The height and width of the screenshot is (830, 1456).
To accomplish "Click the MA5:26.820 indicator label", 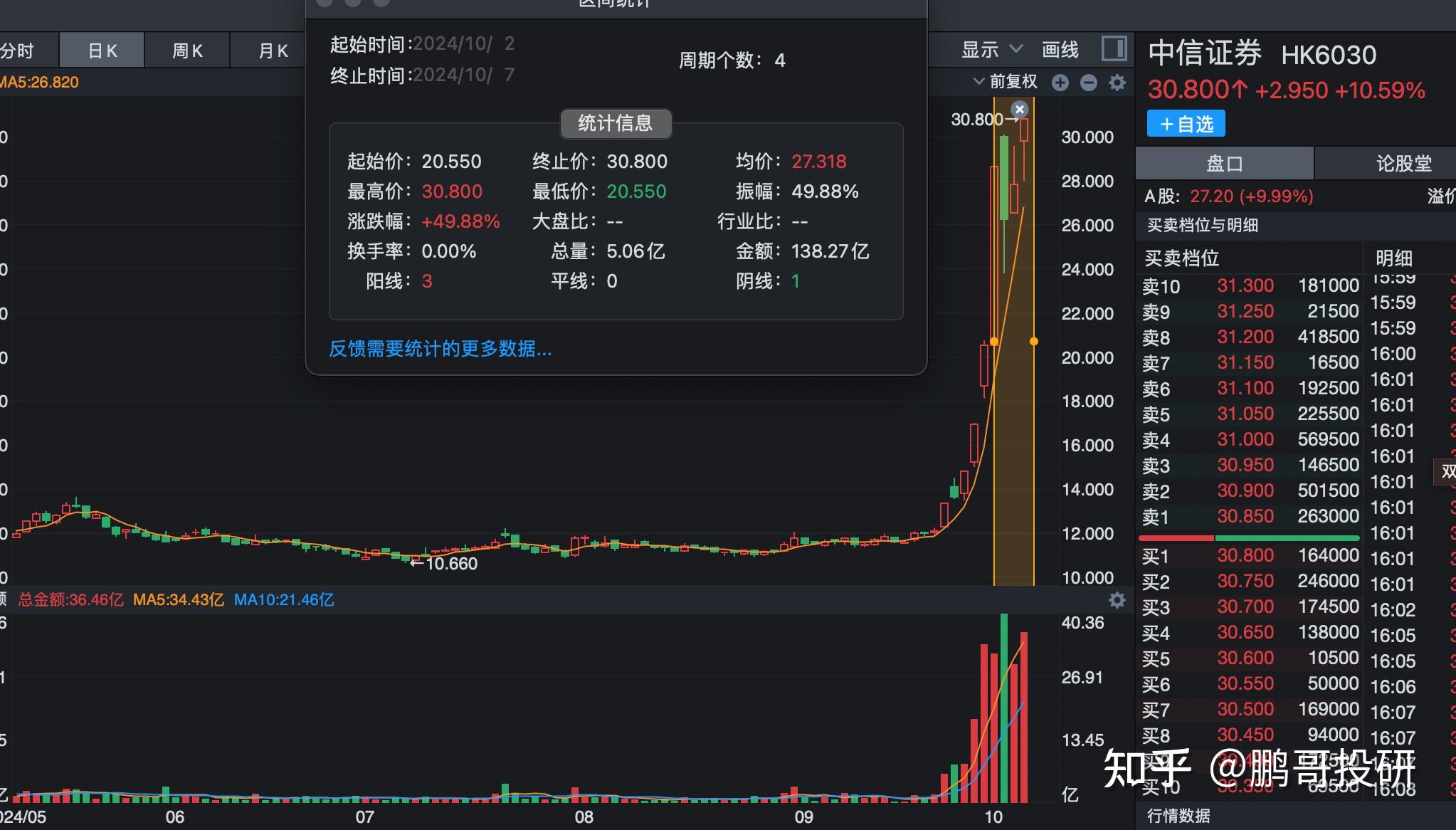I will [39, 83].
